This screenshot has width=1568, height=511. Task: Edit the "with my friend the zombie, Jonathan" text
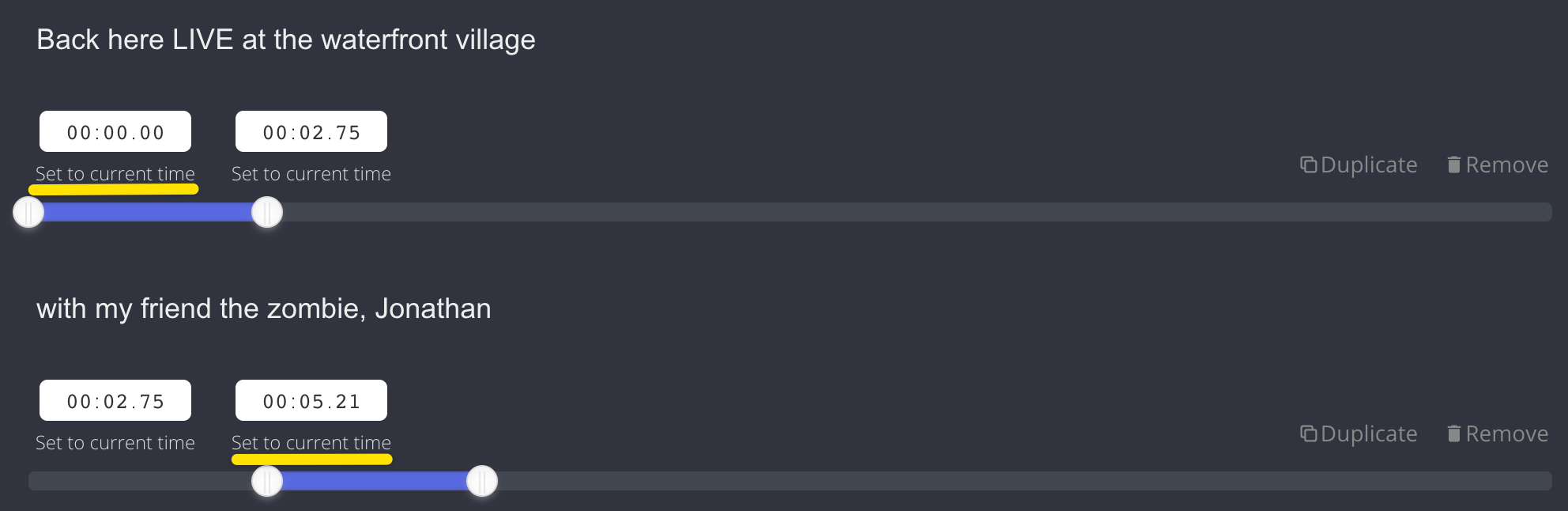264,308
